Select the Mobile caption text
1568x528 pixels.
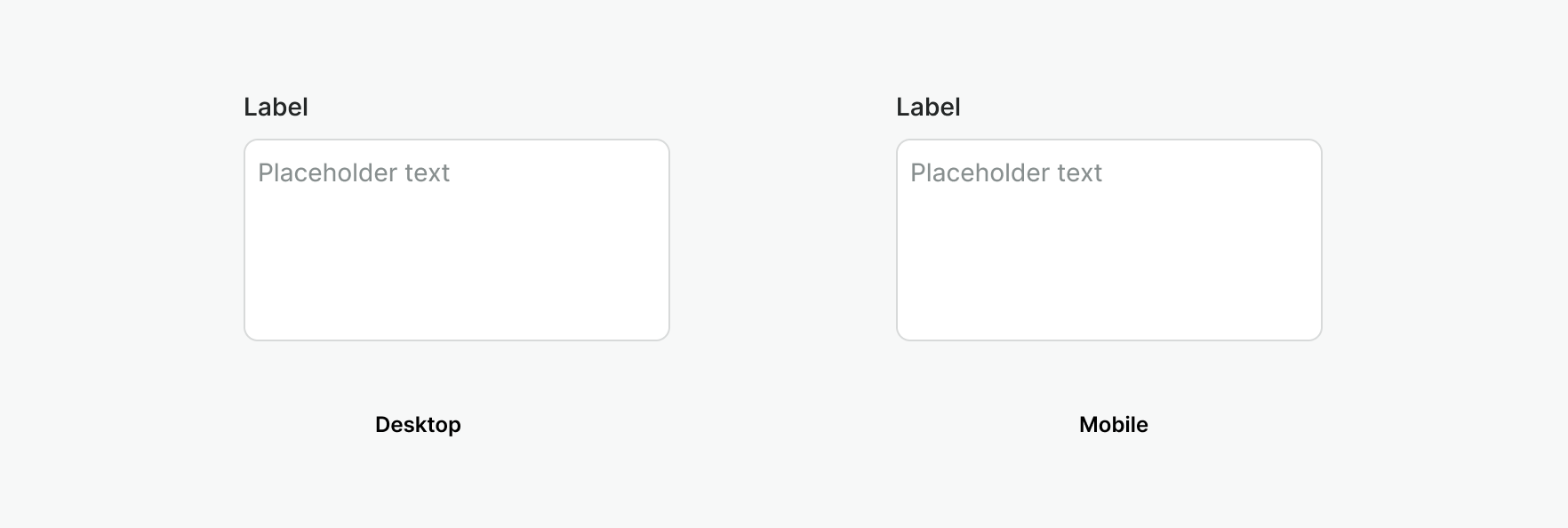pos(1113,425)
